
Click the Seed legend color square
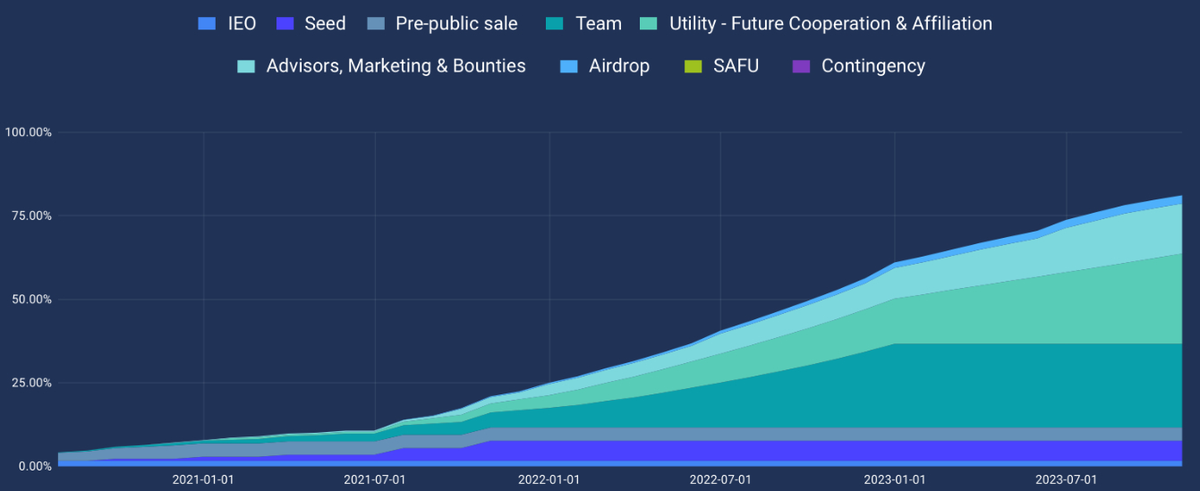coord(285,23)
